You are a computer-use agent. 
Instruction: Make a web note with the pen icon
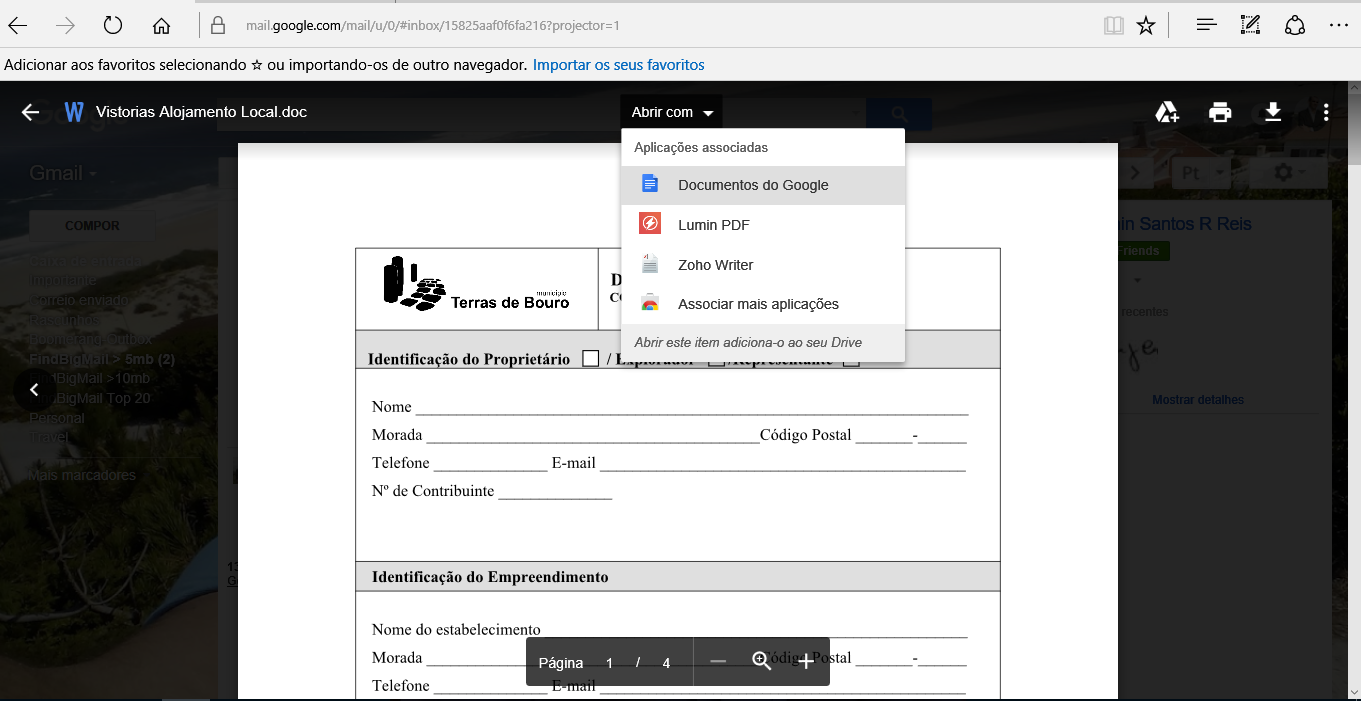pos(1250,25)
